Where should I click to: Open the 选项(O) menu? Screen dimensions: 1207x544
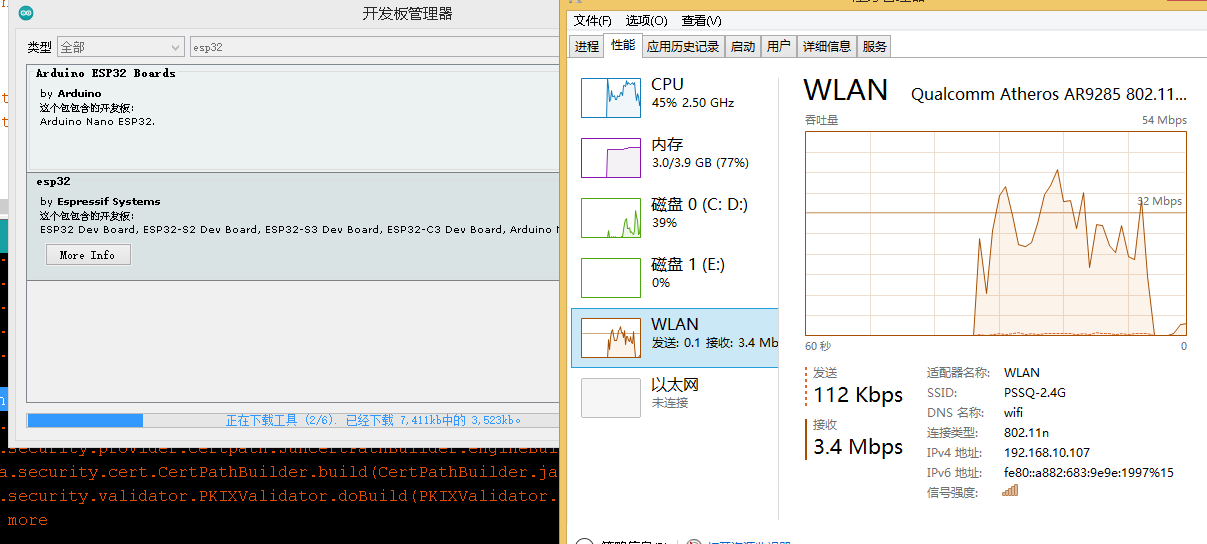coord(646,21)
